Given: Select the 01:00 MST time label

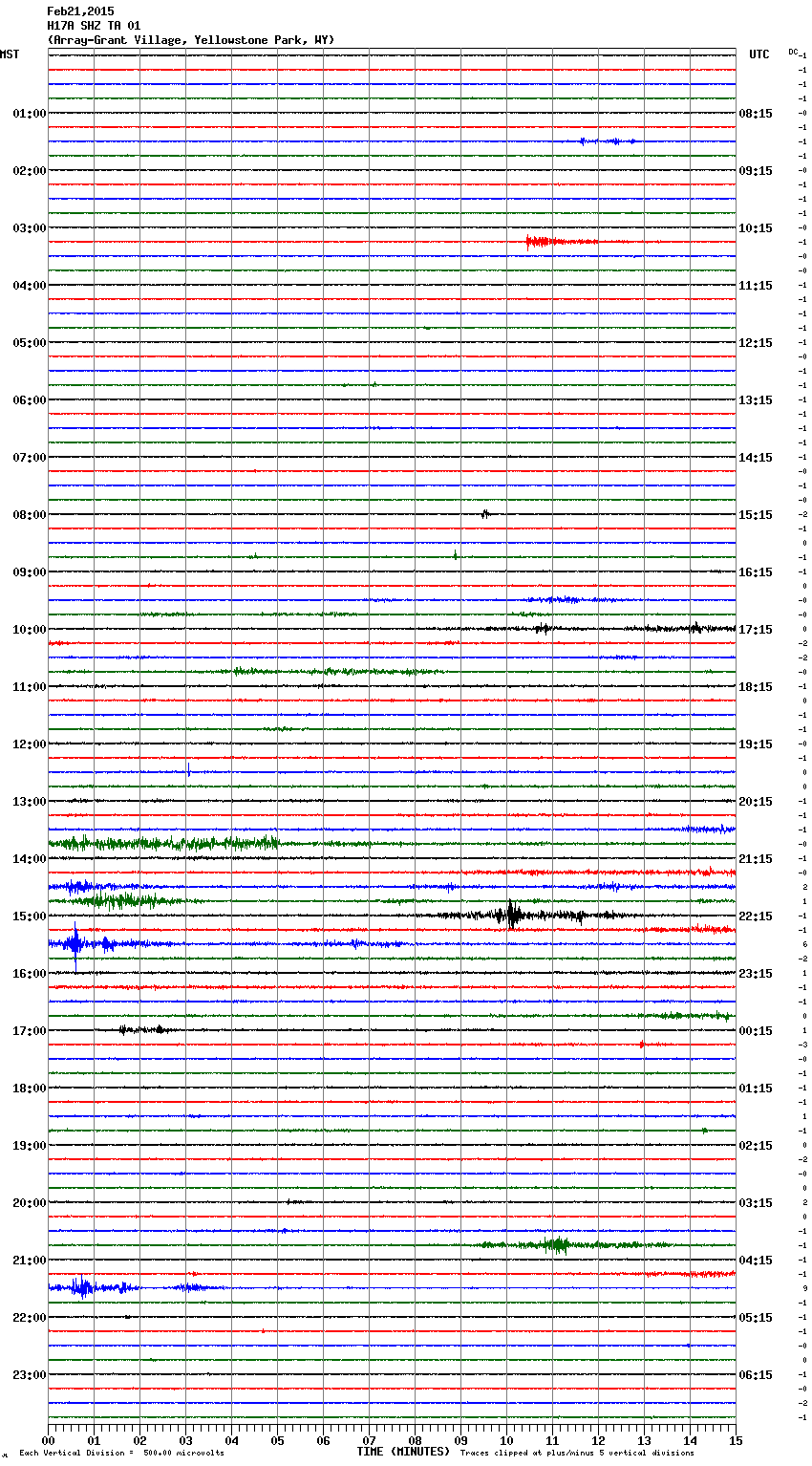Looking at the screenshot, I should 30,114.
